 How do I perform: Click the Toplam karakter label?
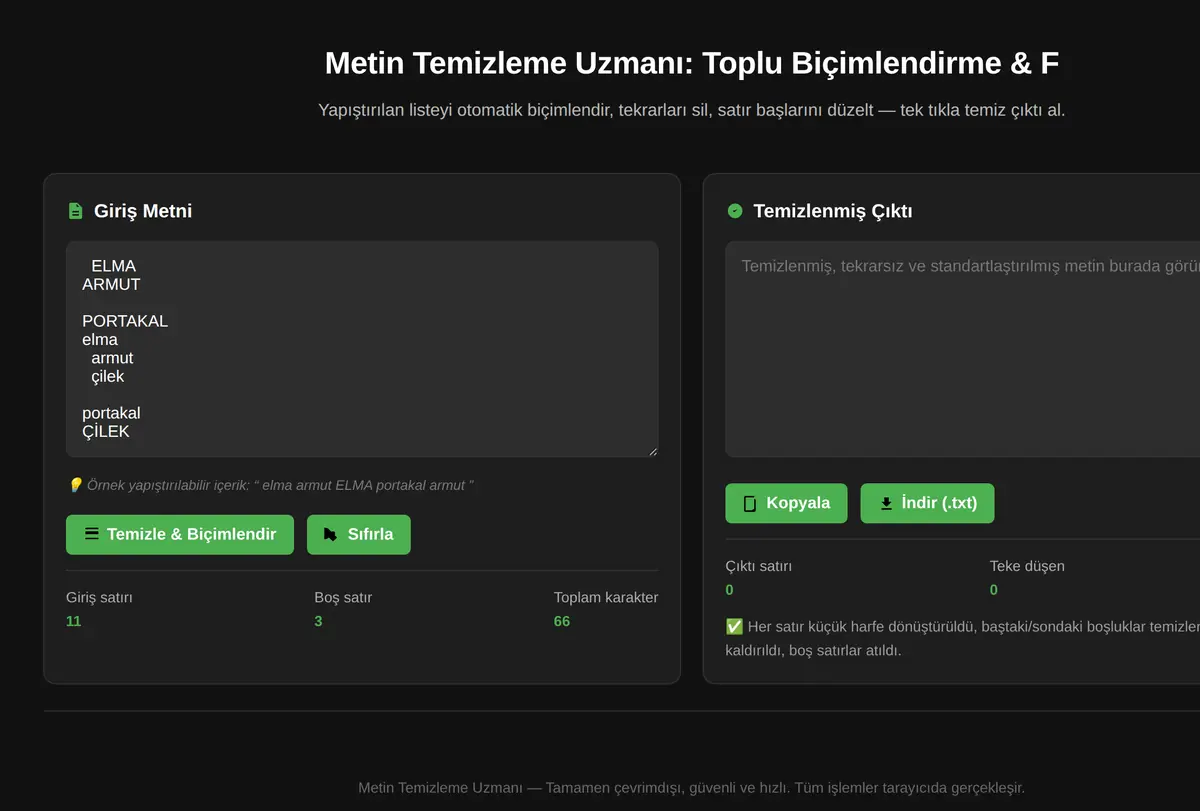point(606,597)
